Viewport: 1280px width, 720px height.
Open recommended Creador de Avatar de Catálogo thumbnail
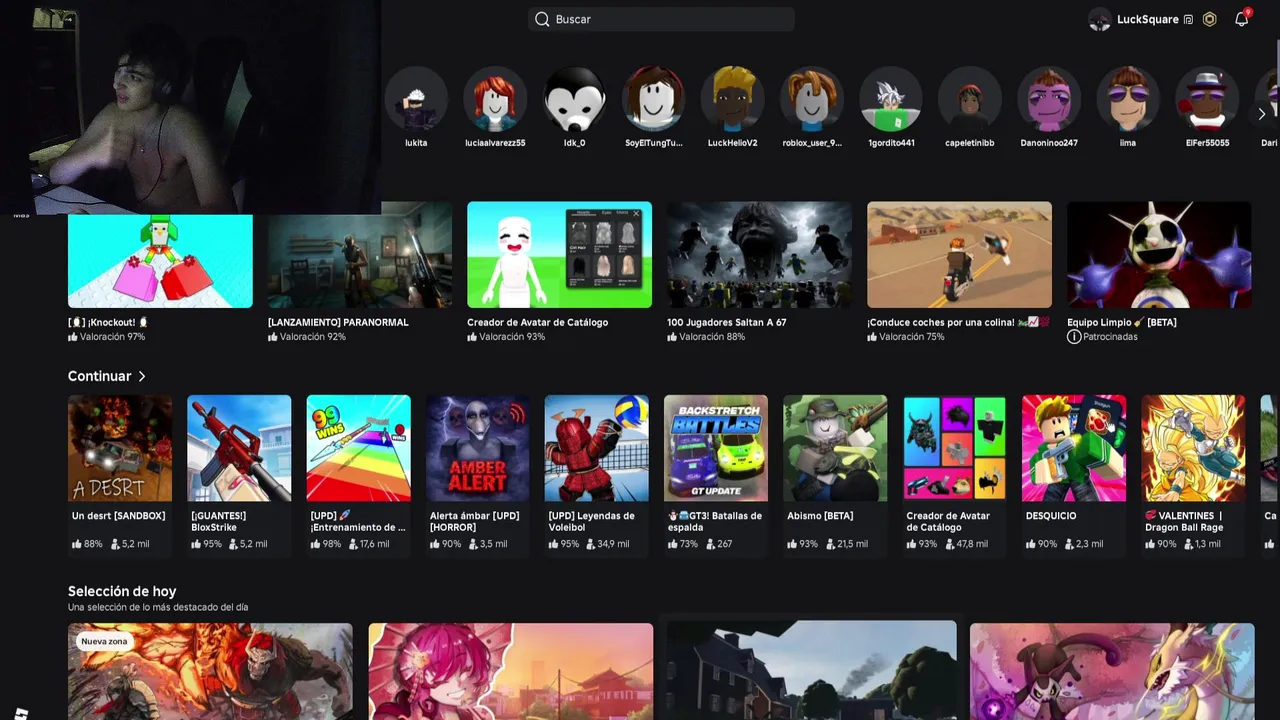pos(559,255)
